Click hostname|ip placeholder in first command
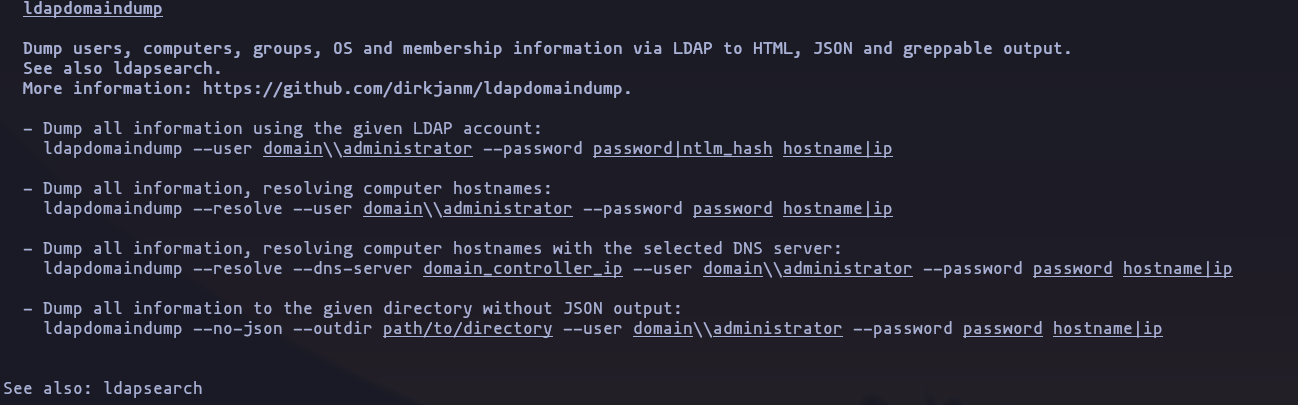This screenshot has width=1298, height=405. [837, 148]
